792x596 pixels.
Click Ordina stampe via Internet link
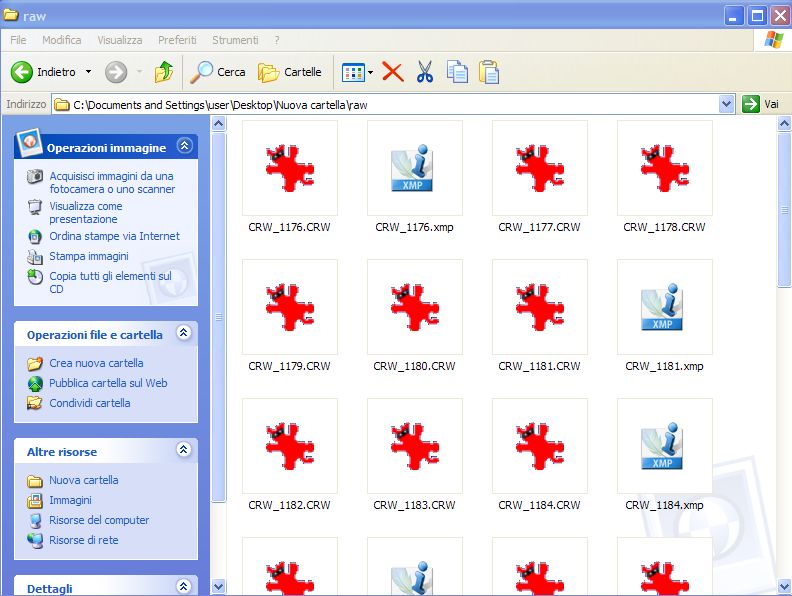[114, 236]
